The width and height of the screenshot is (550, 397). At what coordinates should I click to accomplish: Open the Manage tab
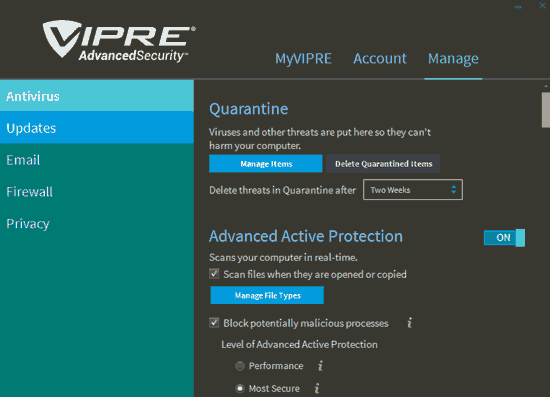(453, 59)
